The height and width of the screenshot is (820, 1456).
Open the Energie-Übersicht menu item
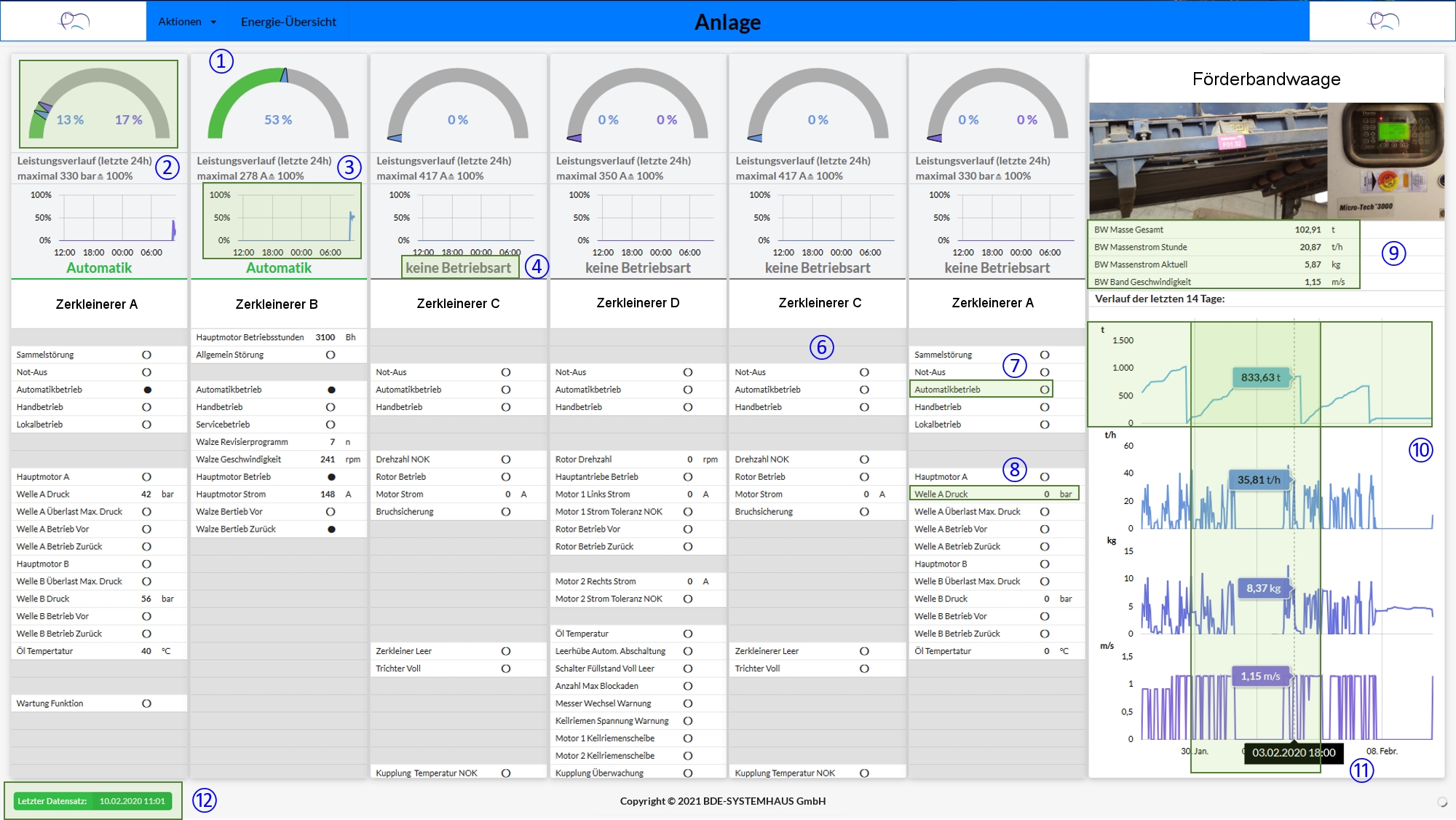click(288, 22)
